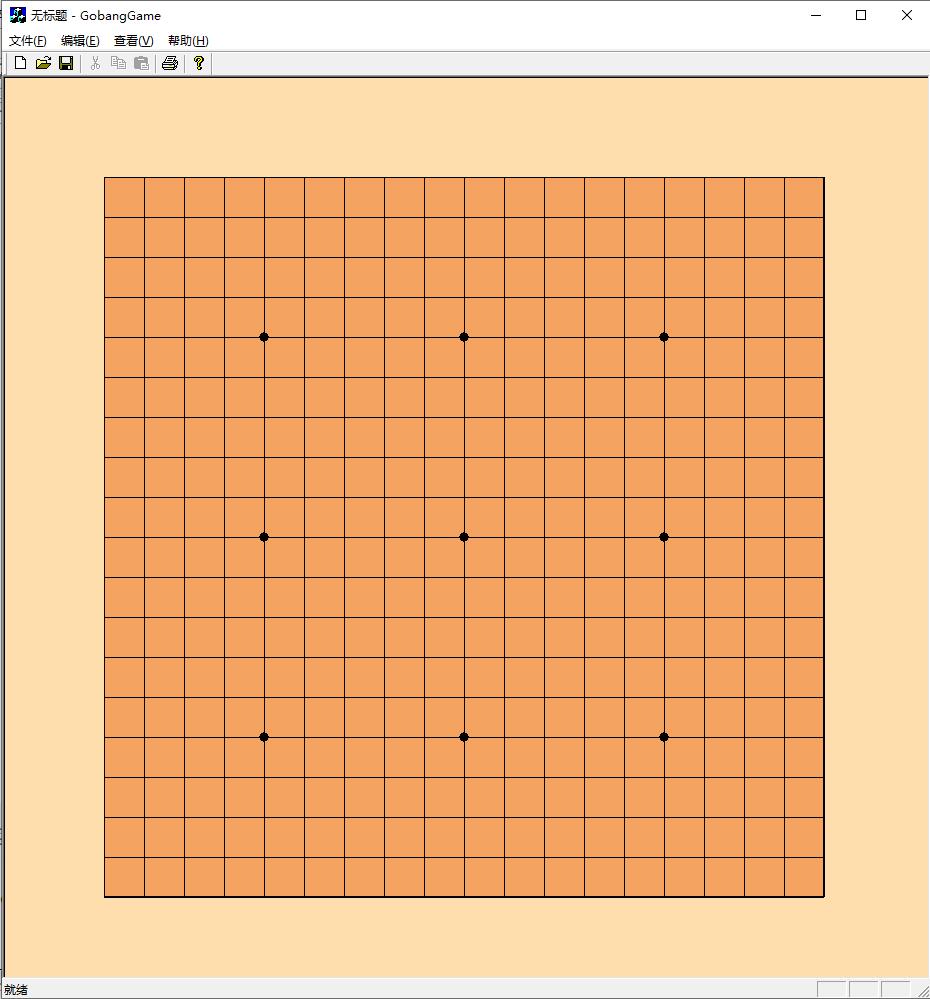Click the Copy toolbar icon

118,63
